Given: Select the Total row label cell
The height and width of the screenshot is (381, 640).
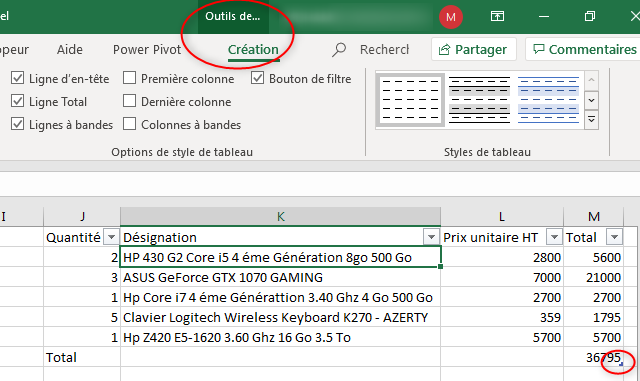Looking at the screenshot, I should tap(82, 357).
